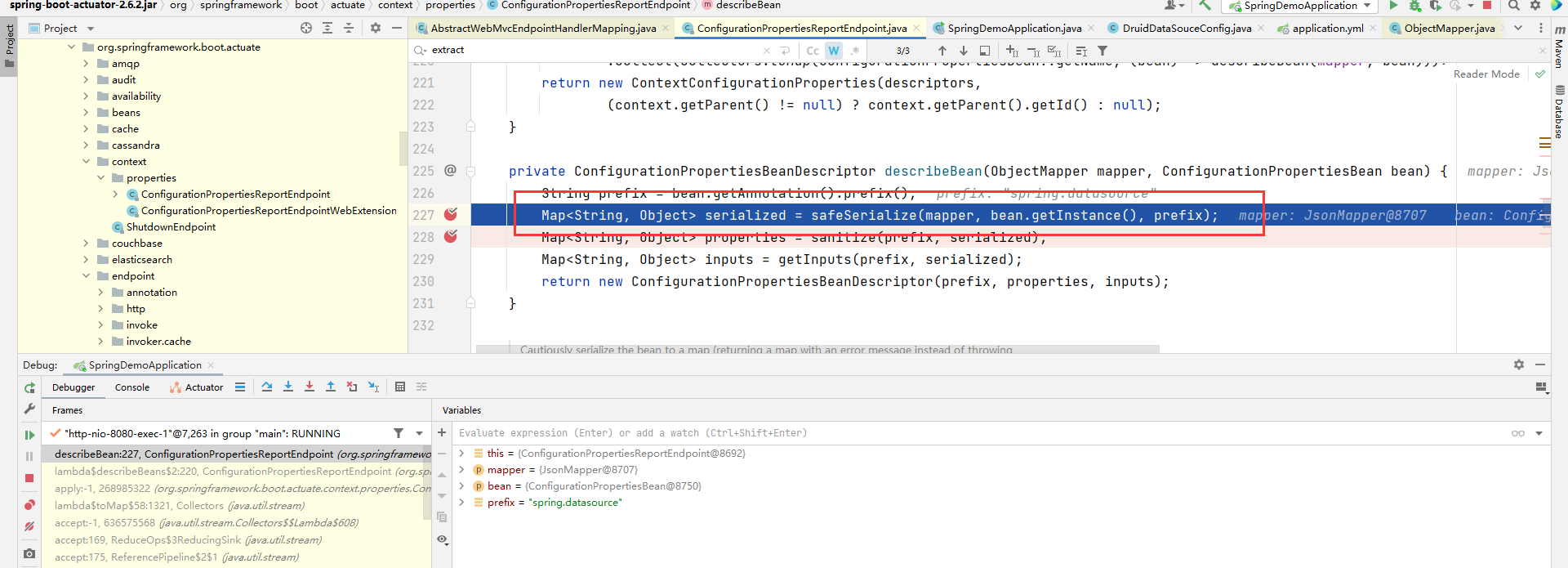Open View Breakpoints icon
Viewport: 1568px width, 568px height.
tap(29, 505)
